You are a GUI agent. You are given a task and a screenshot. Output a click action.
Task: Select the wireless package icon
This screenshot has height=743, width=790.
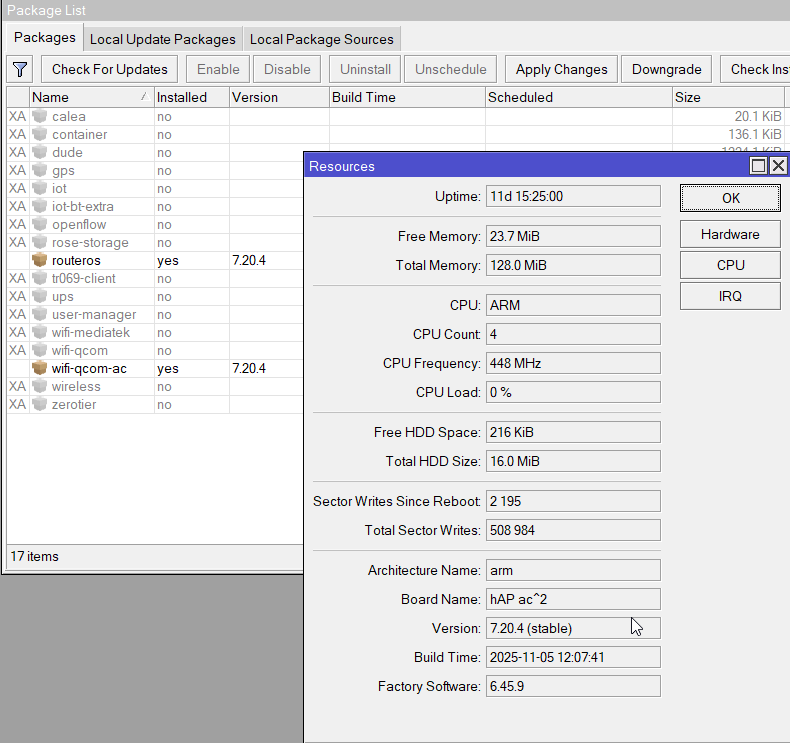[40, 386]
